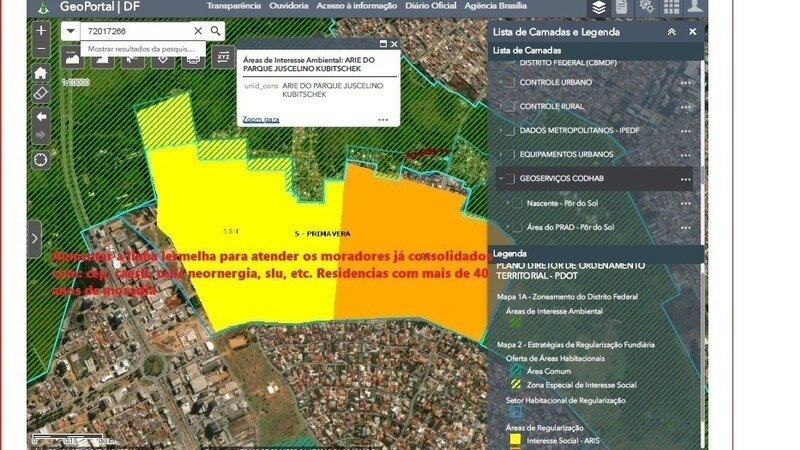Open search source dropdown arrow
Viewport: 800px width, 450px height.
[x=70, y=31]
